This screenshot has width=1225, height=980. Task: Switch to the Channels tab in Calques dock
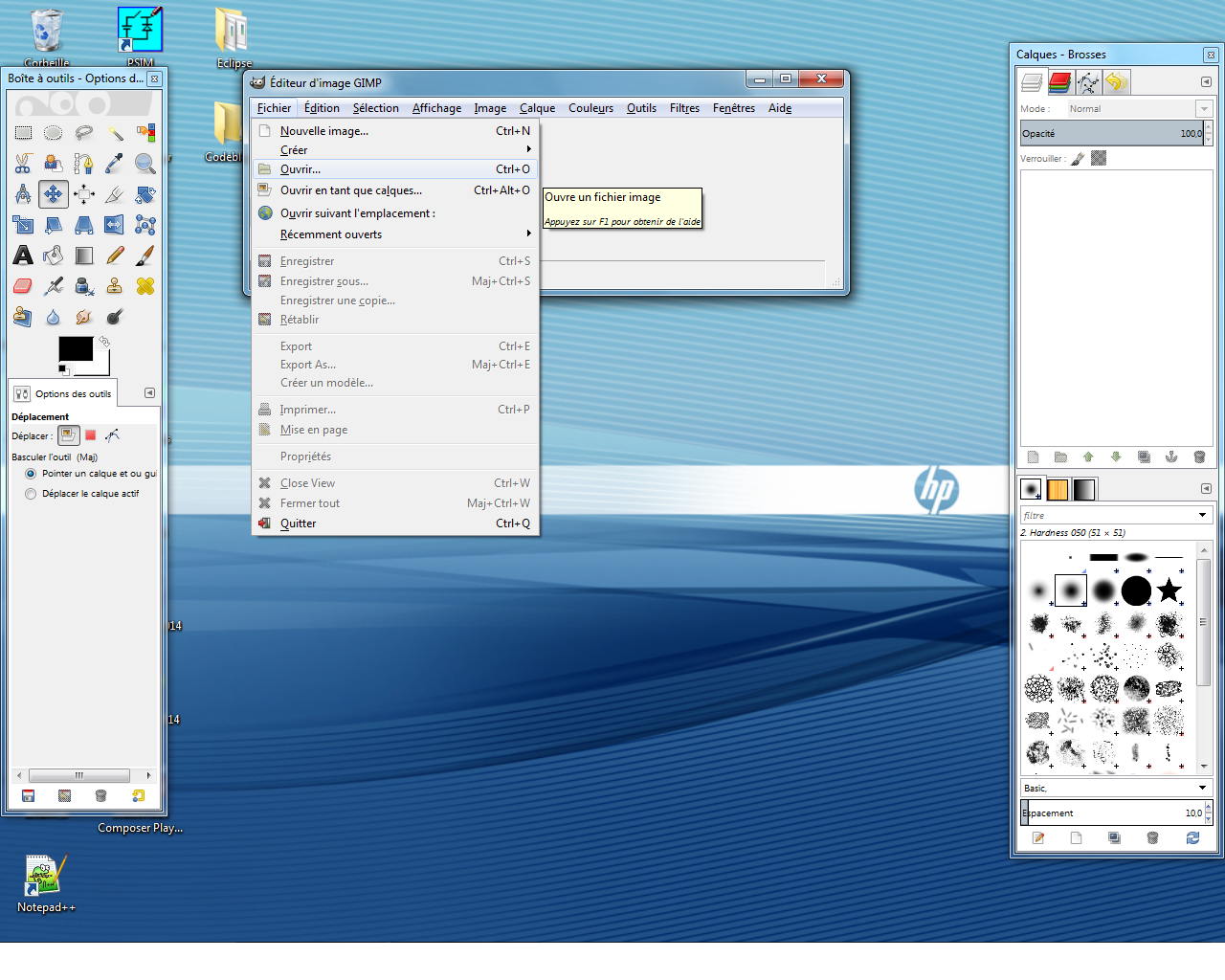1059,83
